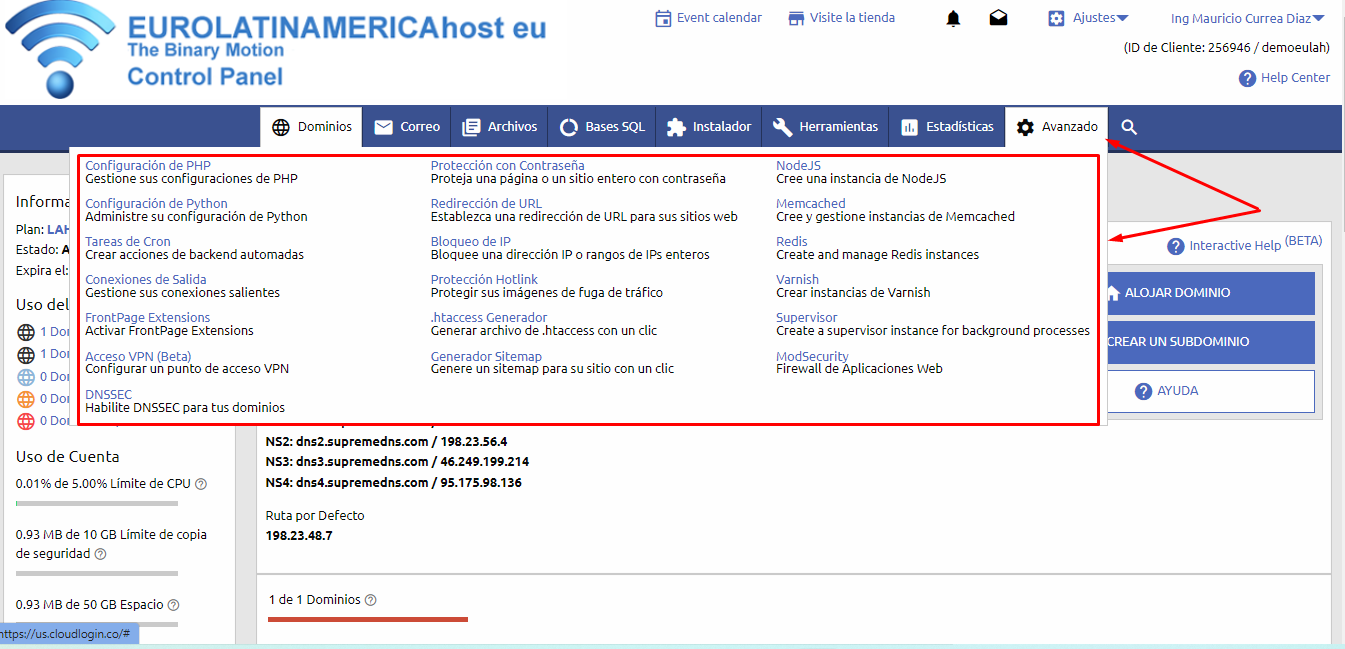
Task: Select the Instalador tab
Action: coord(709,127)
